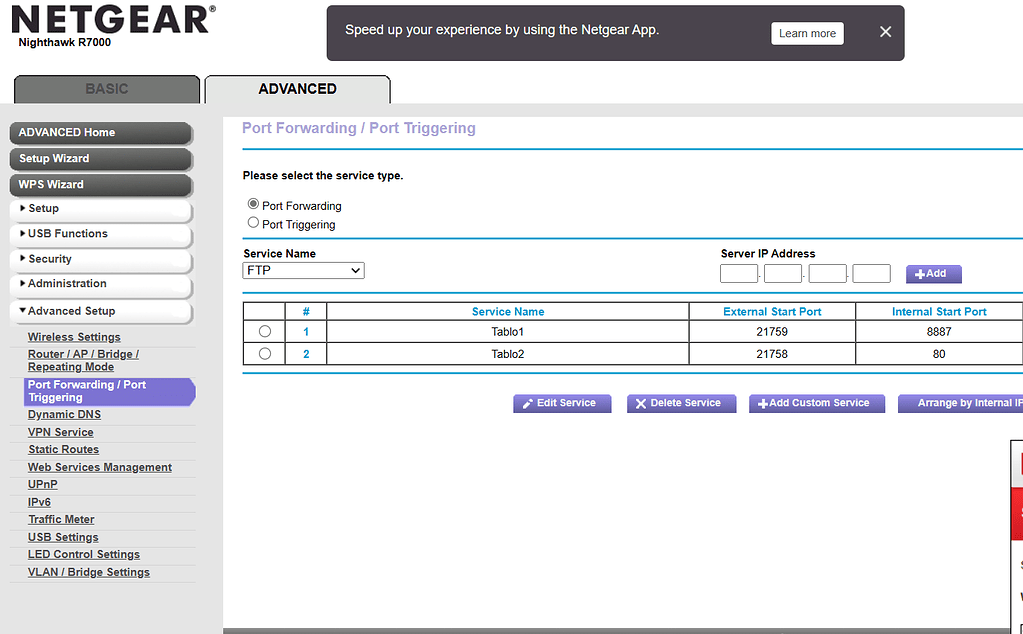Screen dimensions: 1023x634
Task: Click the NETGEAR logo
Action: click(114, 20)
